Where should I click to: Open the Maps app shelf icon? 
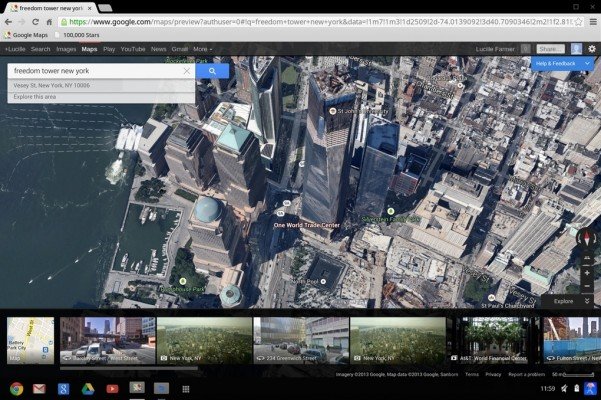[137, 388]
